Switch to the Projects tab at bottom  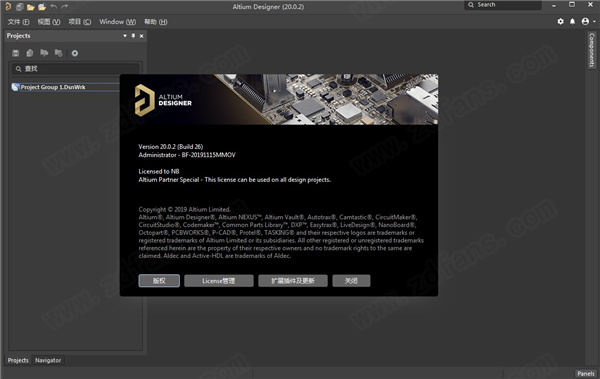(x=18, y=360)
